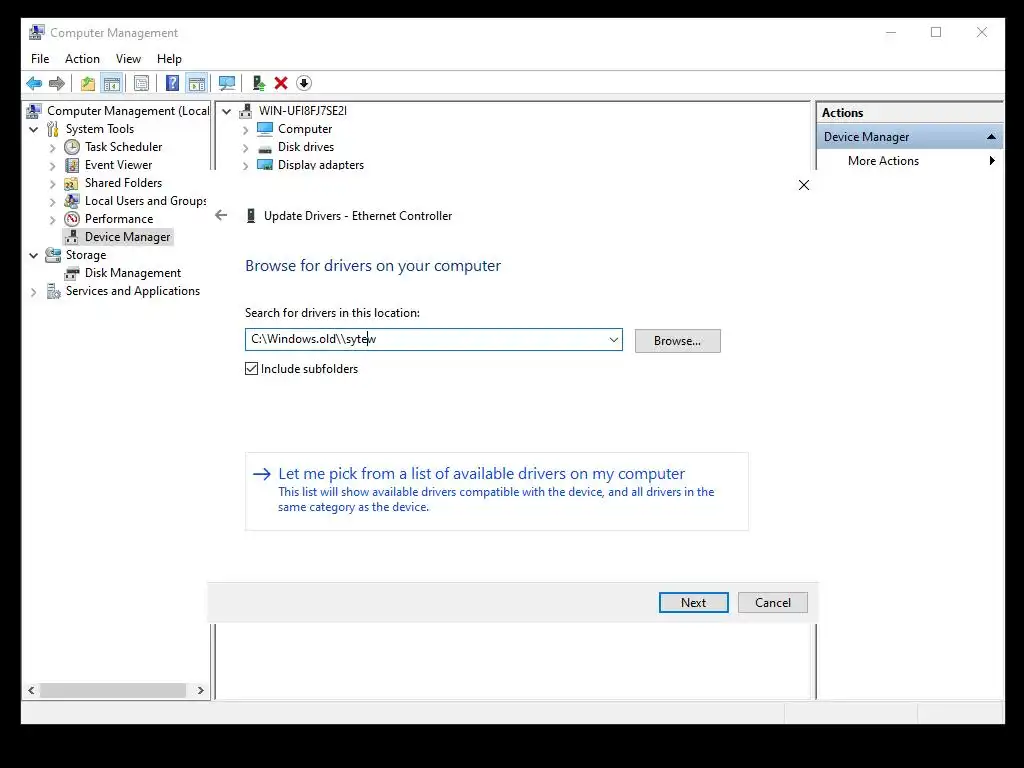This screenshot has height=768, width=1024.
Task: Expand the Shared Folders node
Action: coord(52,184)
